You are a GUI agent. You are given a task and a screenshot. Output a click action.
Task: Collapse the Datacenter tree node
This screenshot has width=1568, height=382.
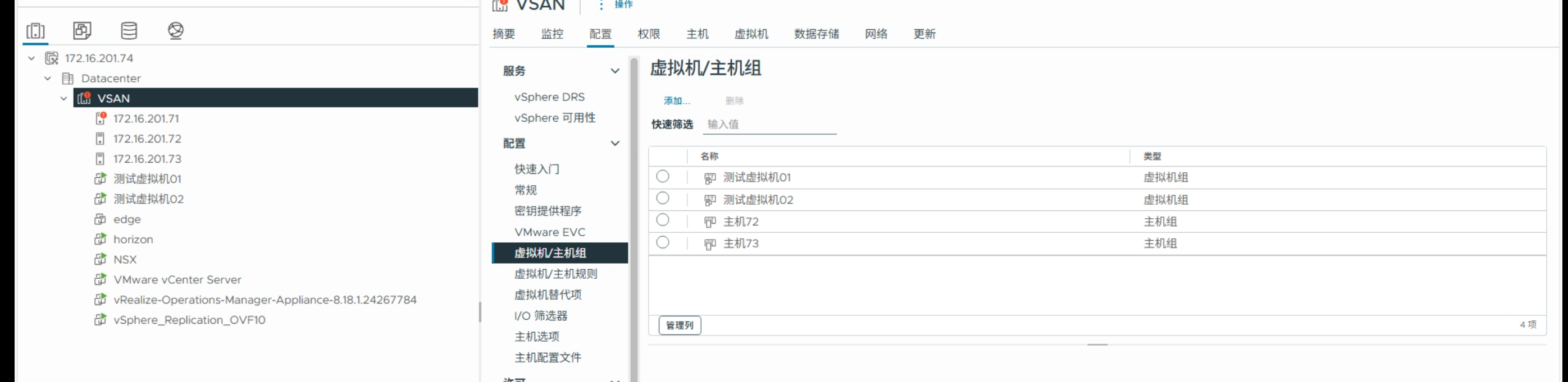pos(48,79)
